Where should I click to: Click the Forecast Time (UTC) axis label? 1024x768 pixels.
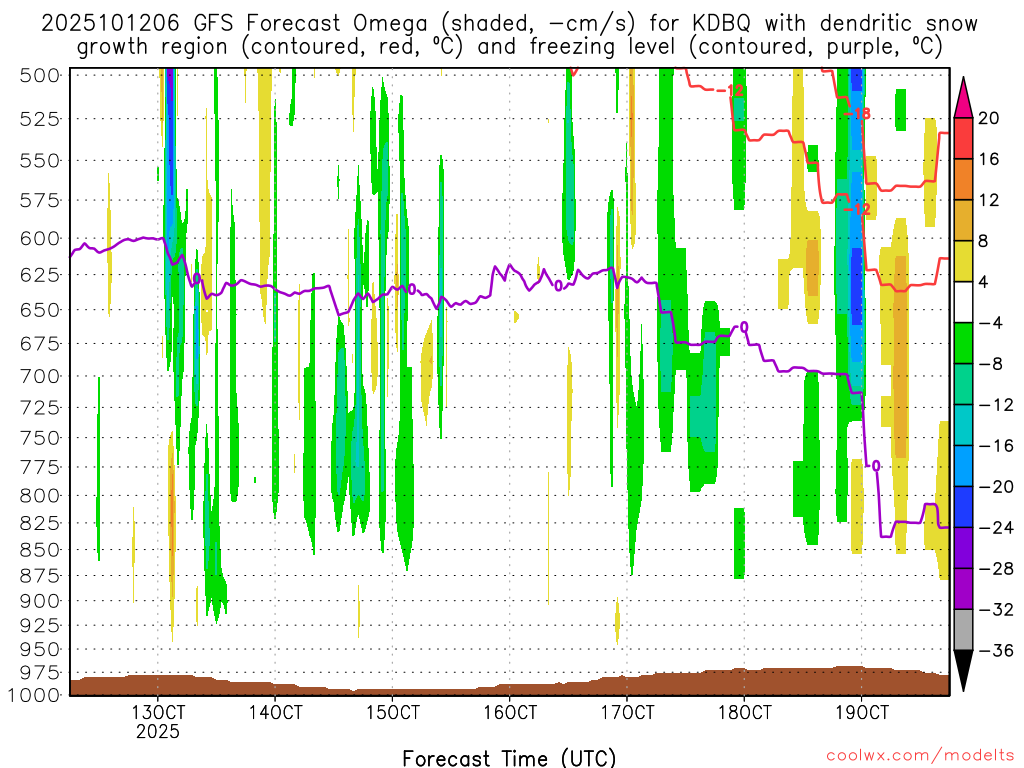pos(509,758)
